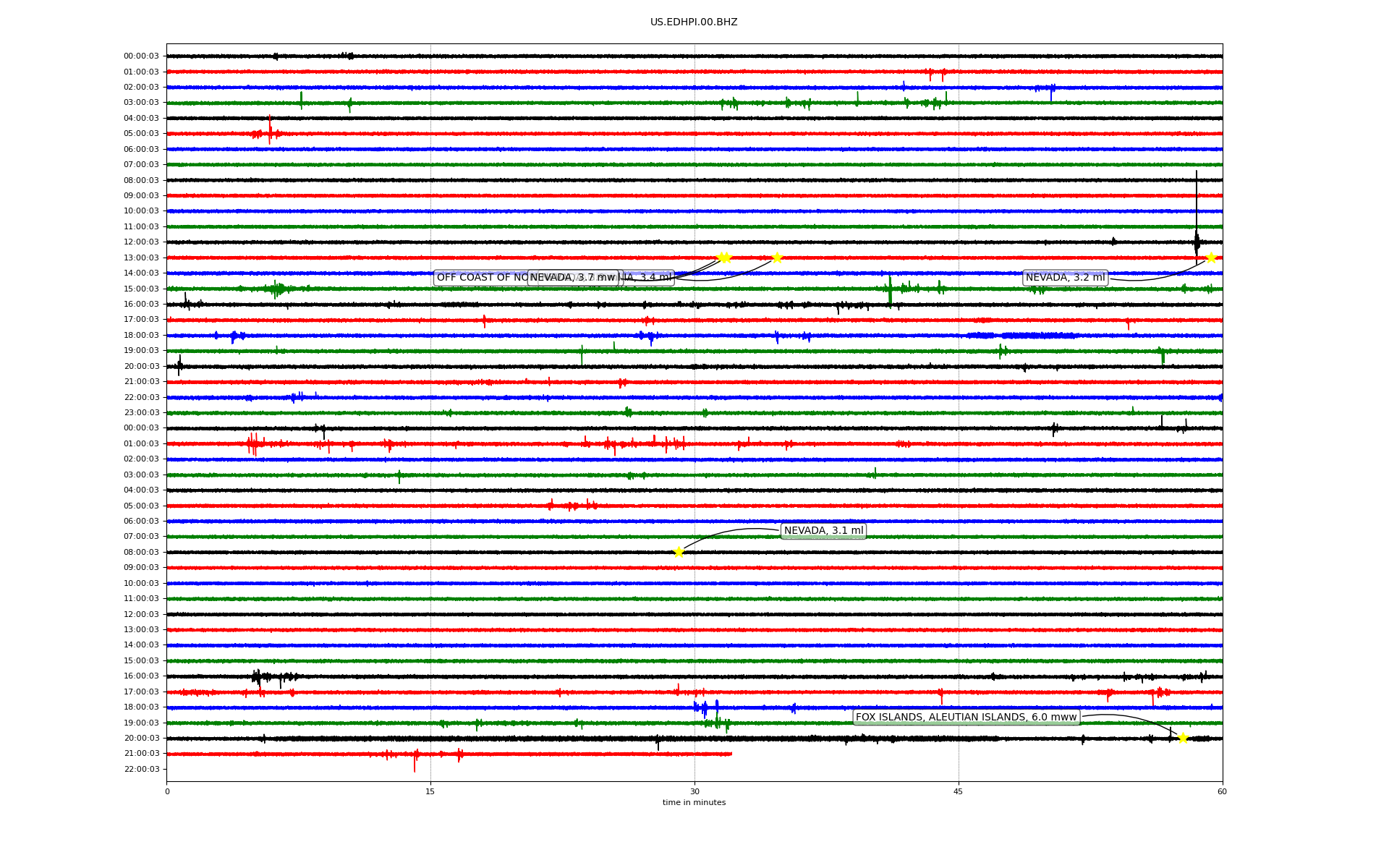Select the 'time in minutes' axis label
This screenshot has width=1389, height=868.
coord(694,803)
